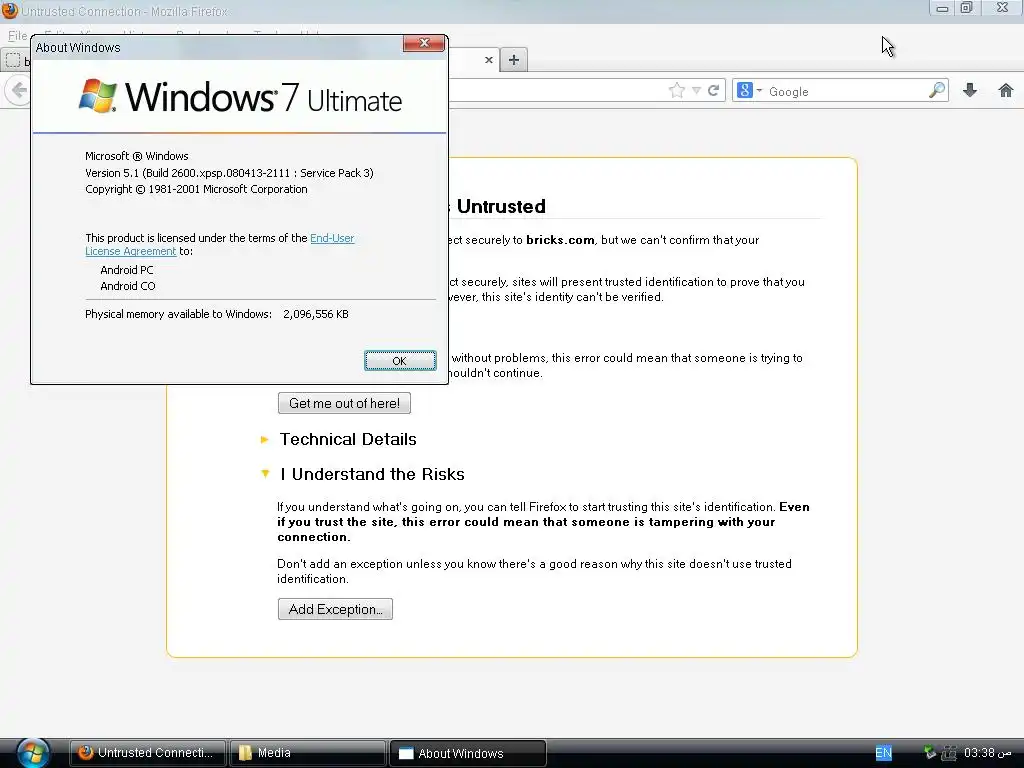Close the current Firefox tab
1024x768 pixels.
coord(488,60)
